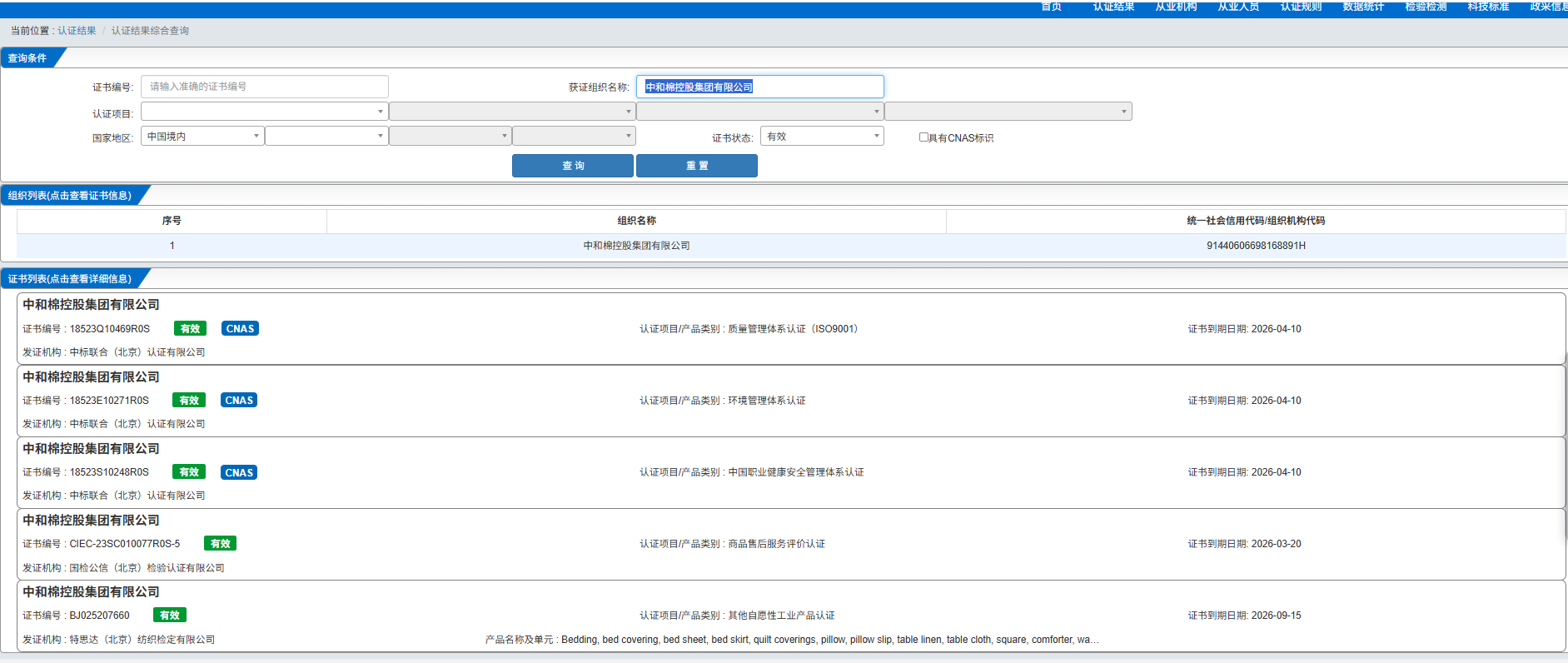Click the 环境管理体系认证 certification item

click(767, 401)
